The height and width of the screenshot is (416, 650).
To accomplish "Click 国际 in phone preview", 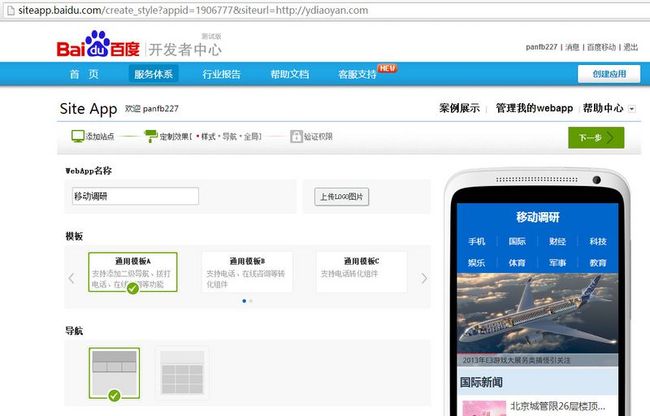I will (x=517, y=241).
